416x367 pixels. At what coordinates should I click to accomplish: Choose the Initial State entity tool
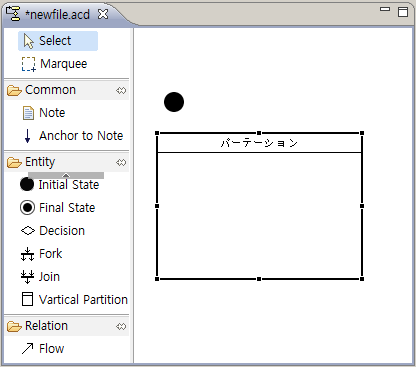tap(60, 184)
